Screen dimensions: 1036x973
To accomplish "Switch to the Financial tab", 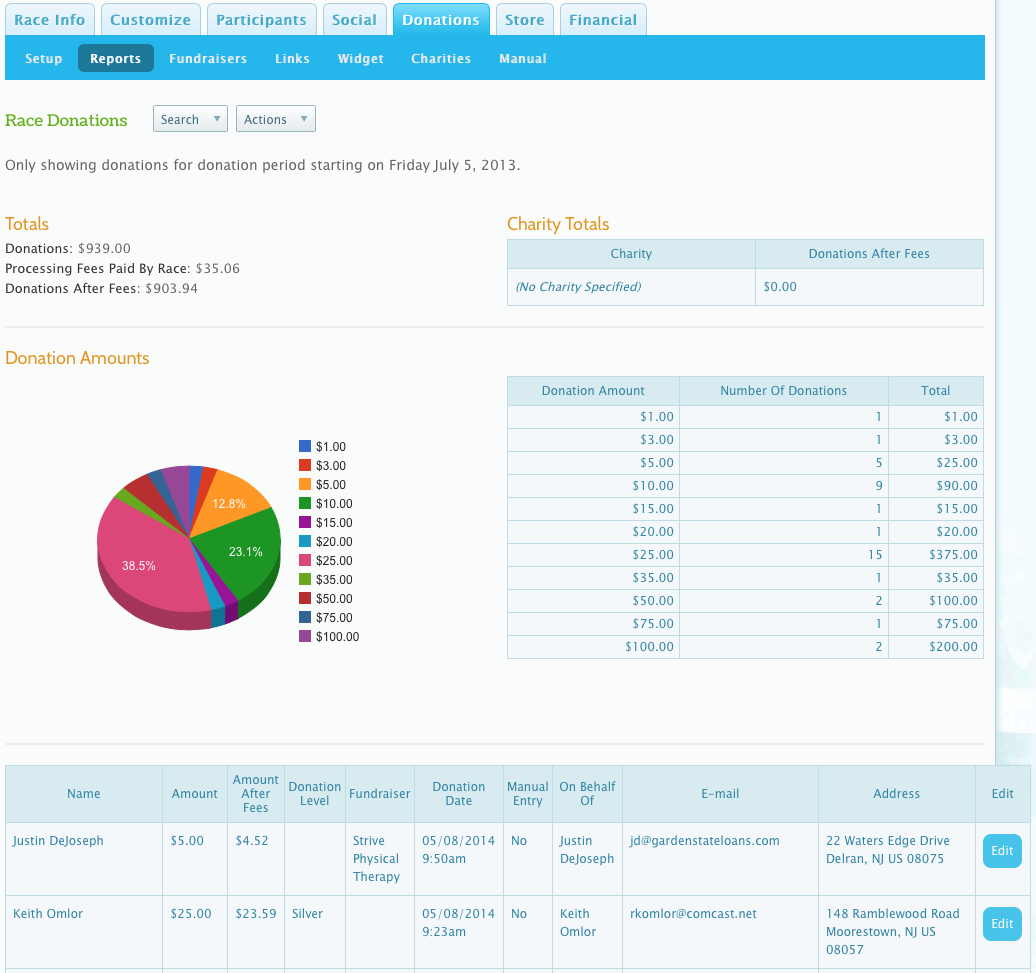I will pyautogui.click(x=603, y=19).
